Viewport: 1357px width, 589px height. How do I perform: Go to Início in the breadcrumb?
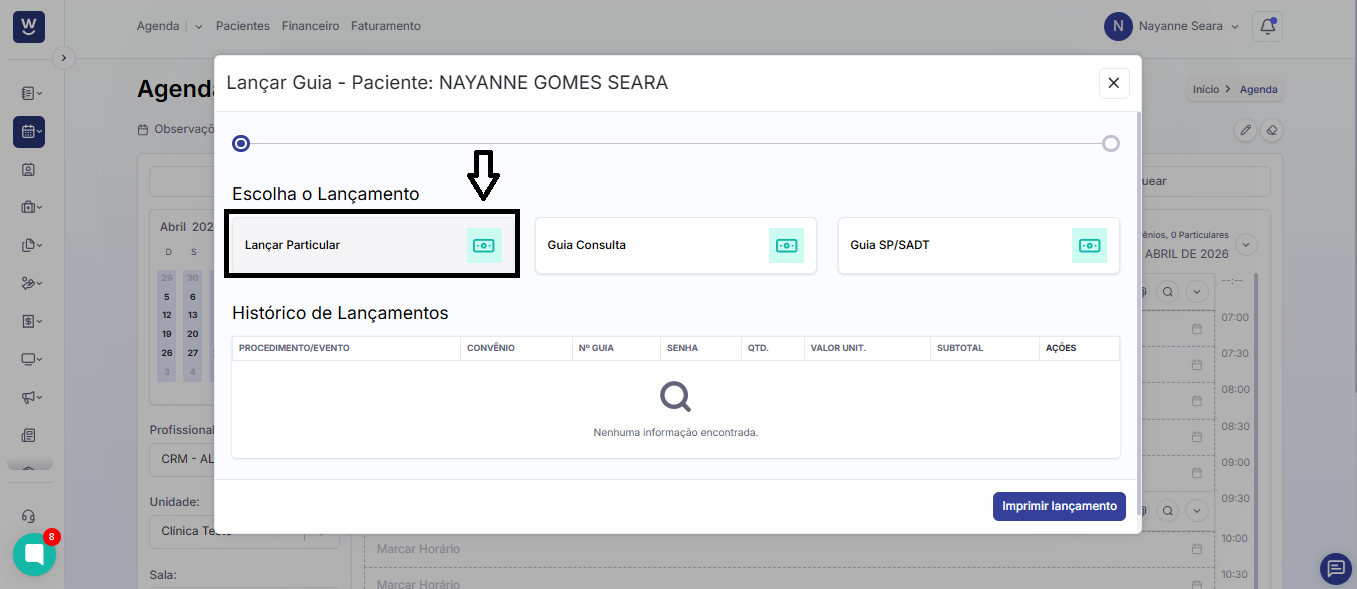[x=1206, y=89]
